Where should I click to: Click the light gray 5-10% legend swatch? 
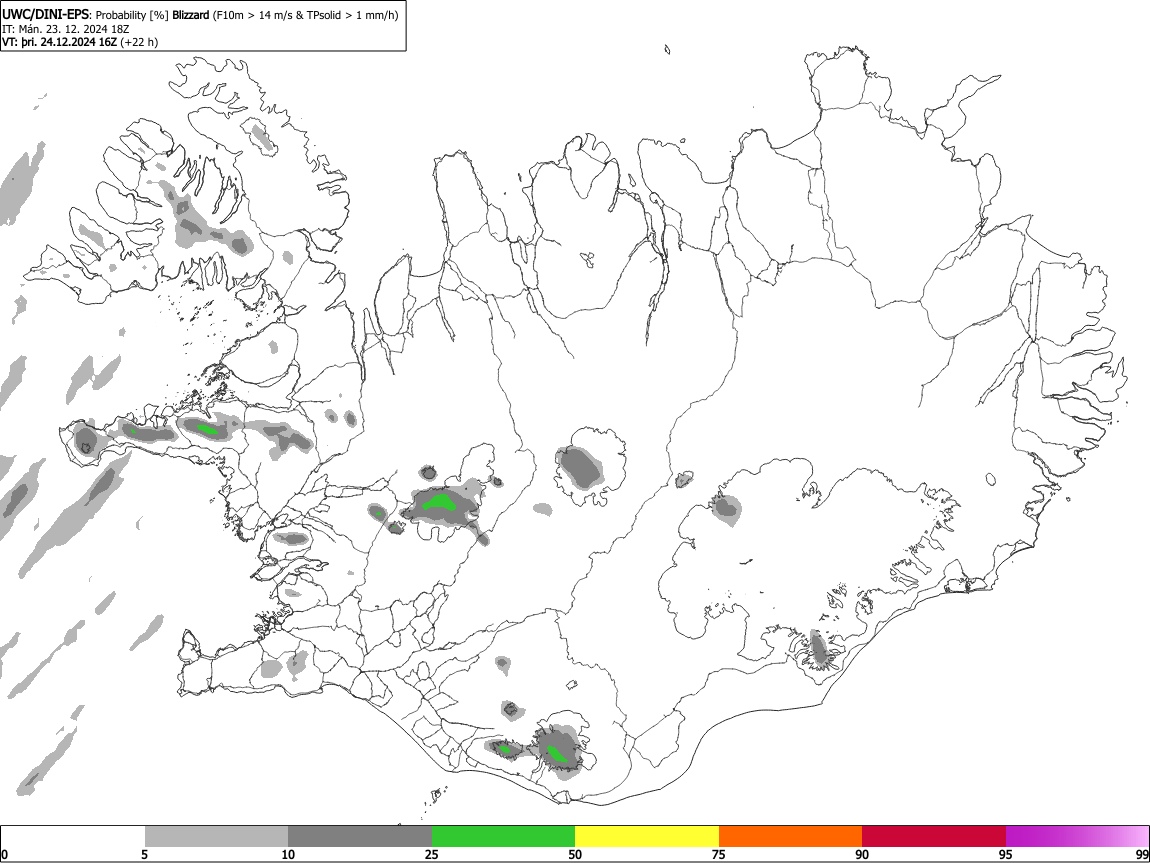(216, 837)
